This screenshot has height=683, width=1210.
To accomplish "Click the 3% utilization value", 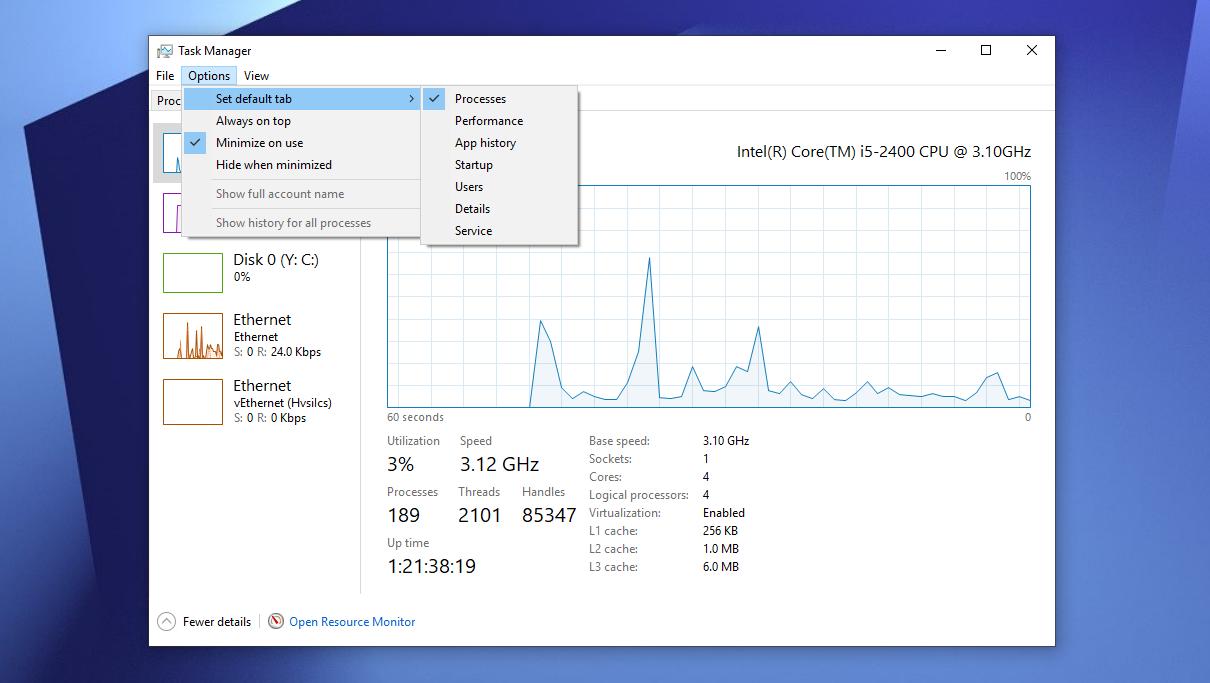I will tap(400, 465).
